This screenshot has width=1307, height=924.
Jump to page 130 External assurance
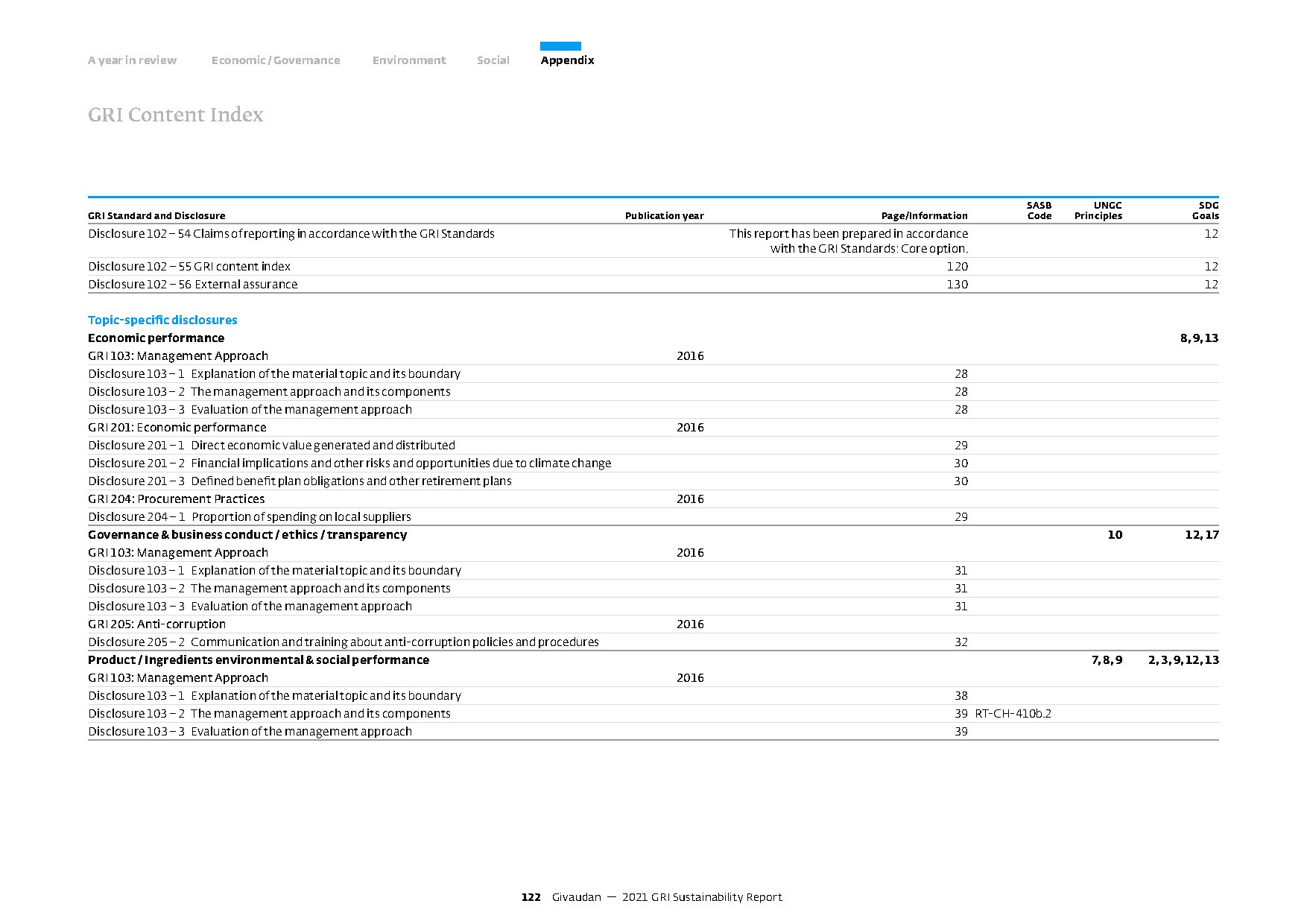pyautogui.click(x=957, y=285)
